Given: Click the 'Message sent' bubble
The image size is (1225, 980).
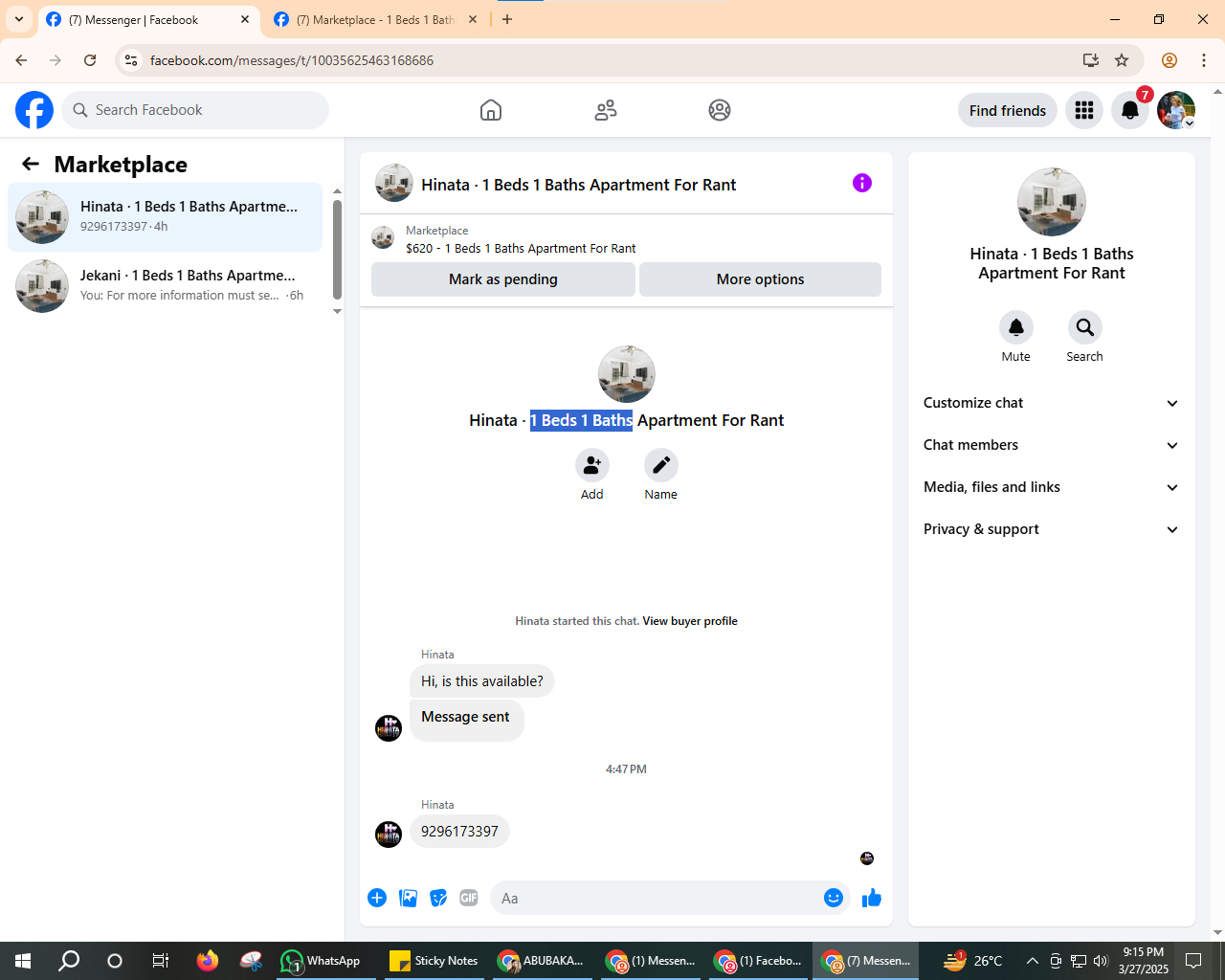Looking at the screenshot, I should coord(467,721).
